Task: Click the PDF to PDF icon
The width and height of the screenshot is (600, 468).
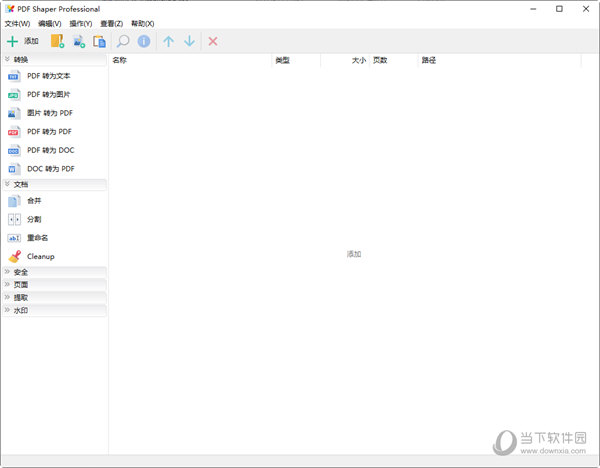Action: point(14,132)
